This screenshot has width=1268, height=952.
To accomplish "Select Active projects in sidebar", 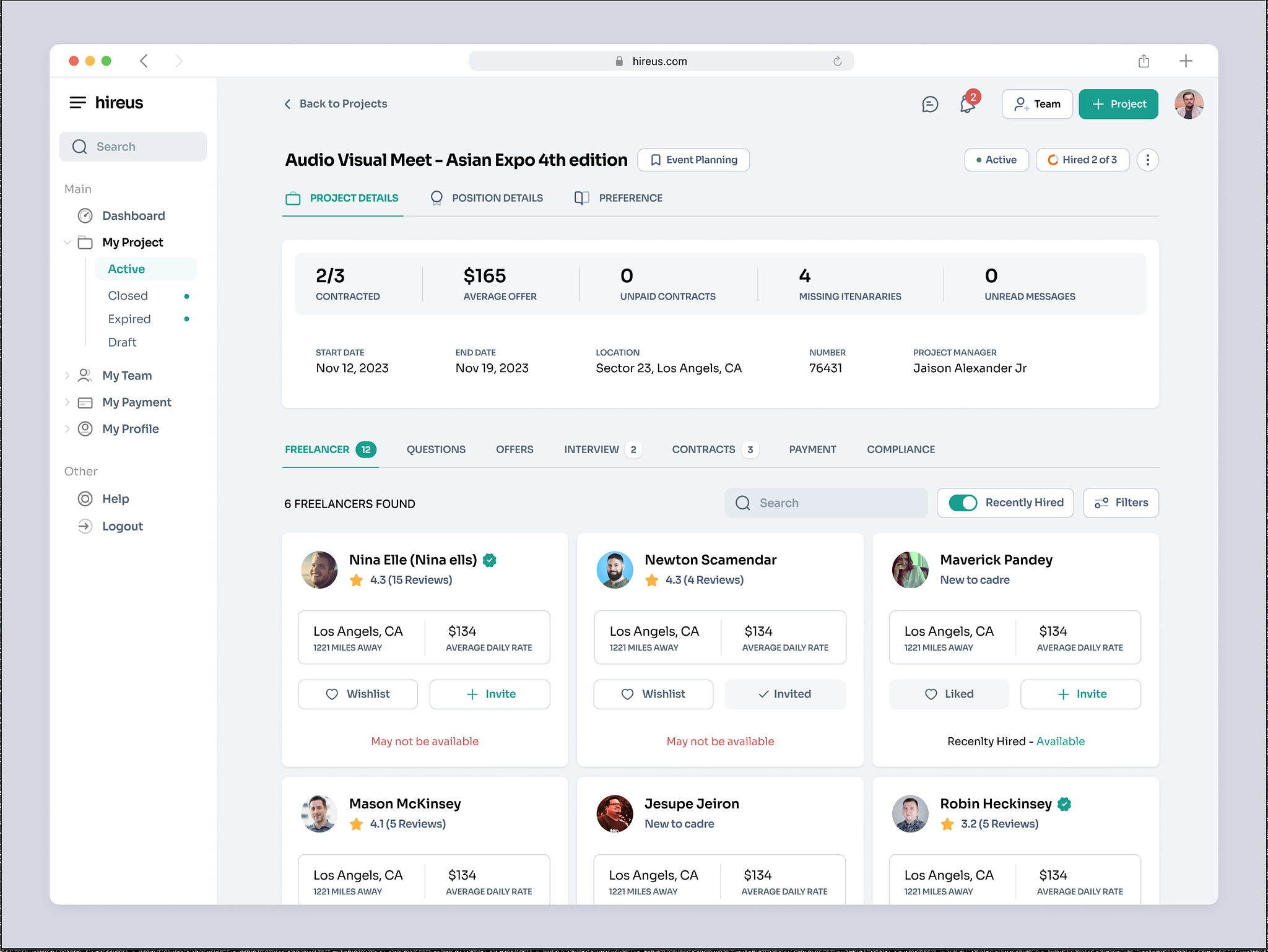I will click(146, 269).
